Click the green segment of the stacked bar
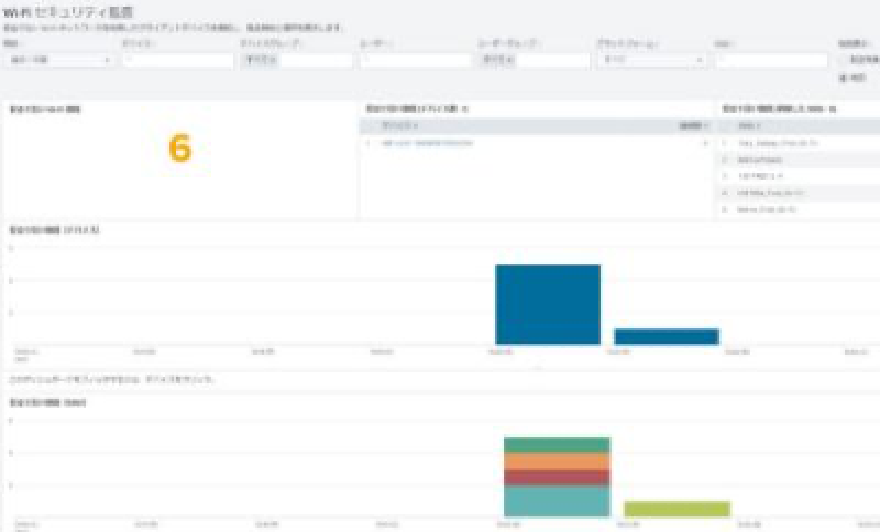880x532 pixels. [557, 445]
